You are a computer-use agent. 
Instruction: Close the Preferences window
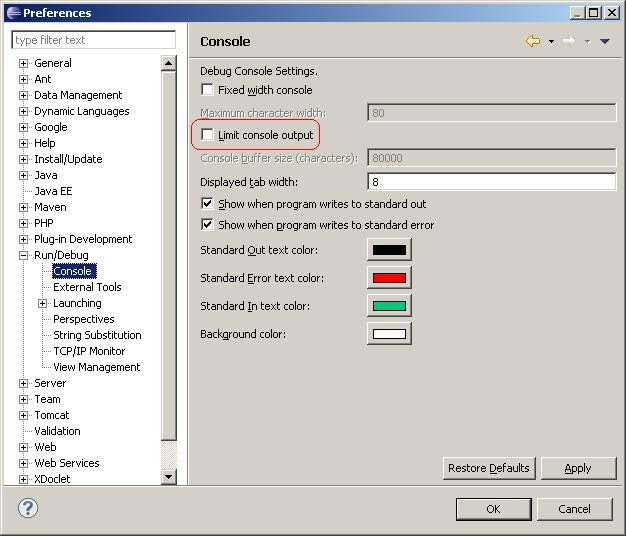coord(612,13)
